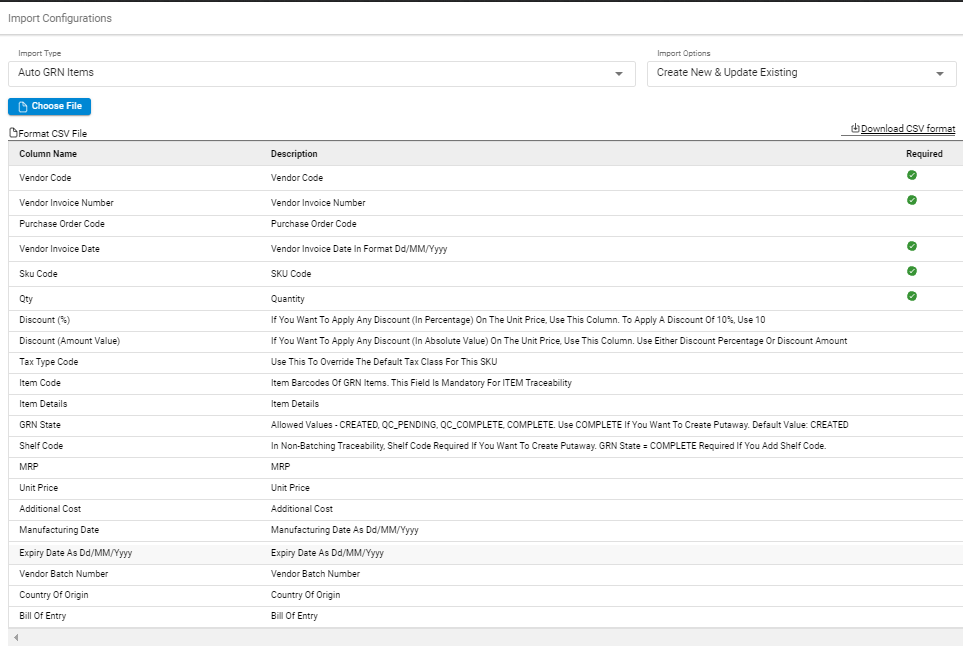This screenshot has width=963, height=657.
Task: Click the Format CSV File document icon
Action: pyautogui.click(x=14, y=133)
